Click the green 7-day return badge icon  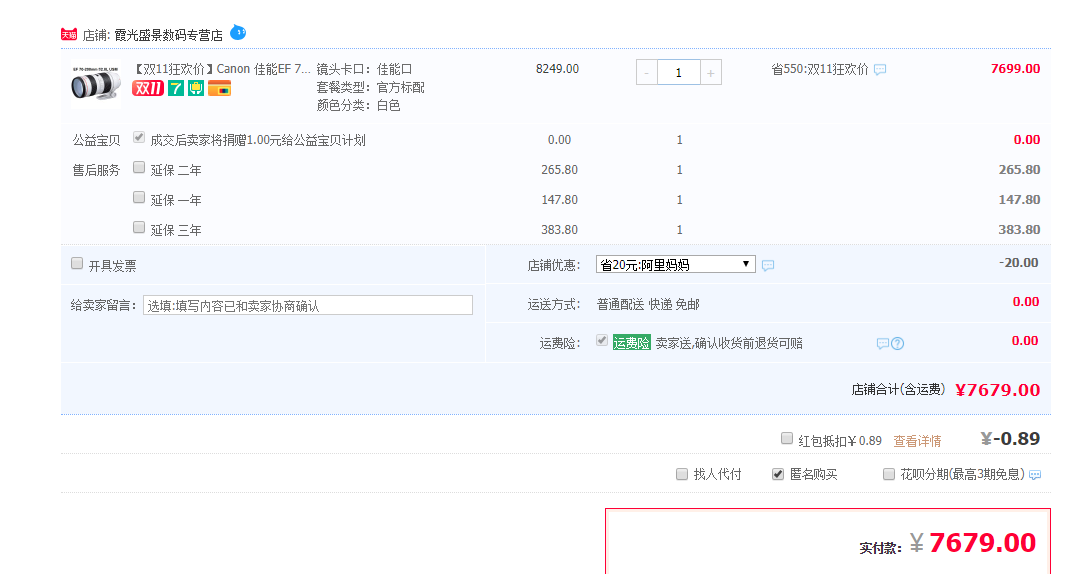[176, 88]
